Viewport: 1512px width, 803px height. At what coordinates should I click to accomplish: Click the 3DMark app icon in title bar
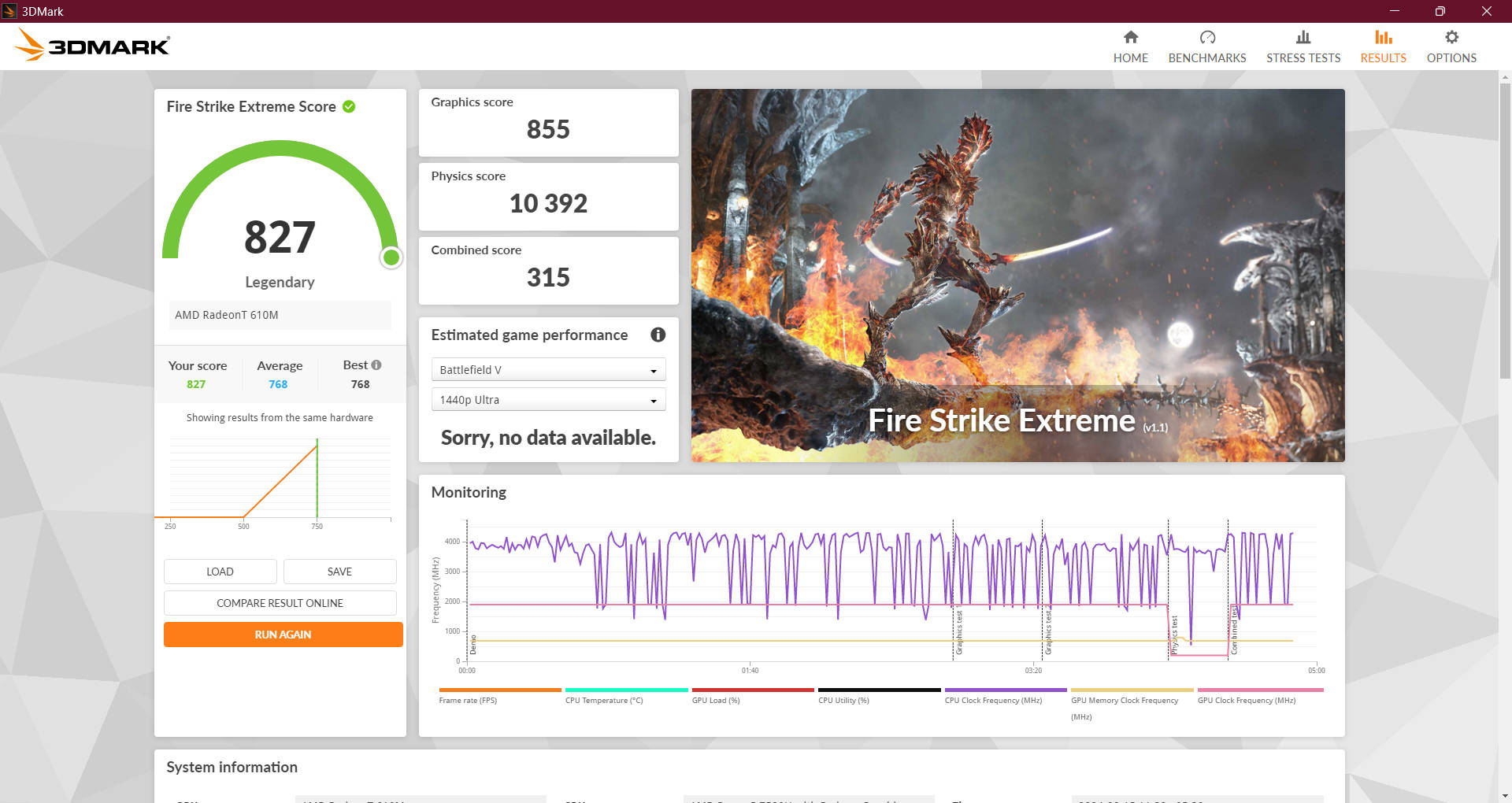click(x=9, y=11)
